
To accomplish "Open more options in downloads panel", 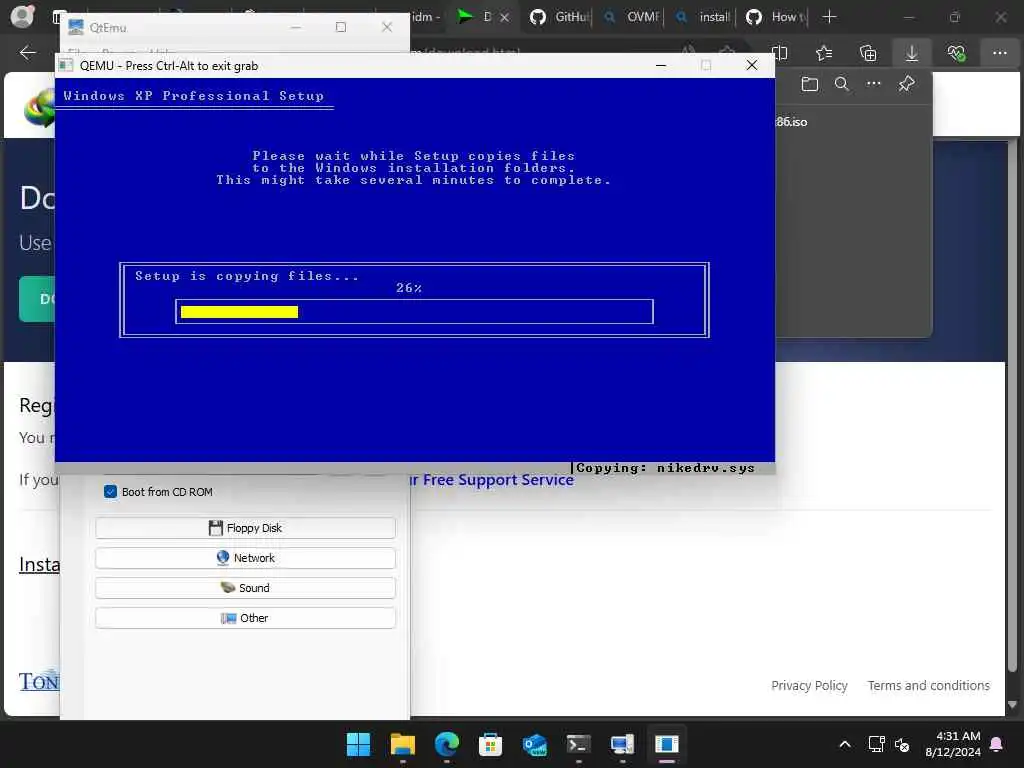I will (x=874, y=84).
